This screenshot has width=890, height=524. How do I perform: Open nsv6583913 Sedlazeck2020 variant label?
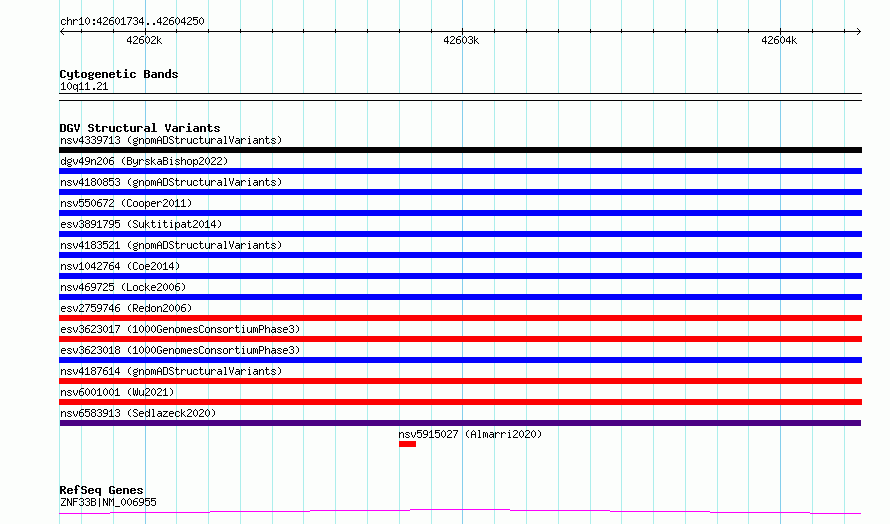point(138,413)
